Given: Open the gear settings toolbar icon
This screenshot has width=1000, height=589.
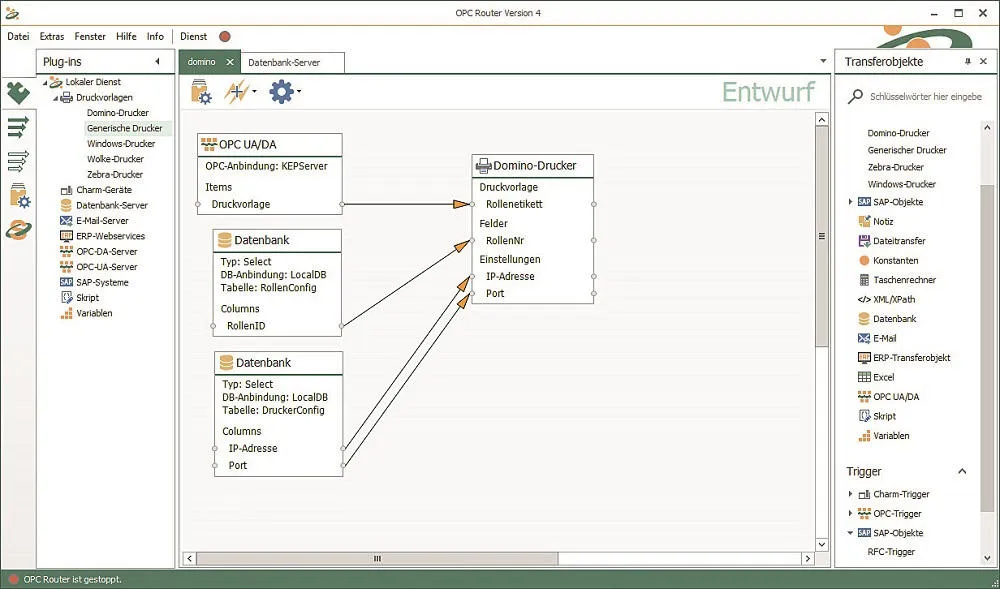Looking at the screenshot, I should [281, 92].
